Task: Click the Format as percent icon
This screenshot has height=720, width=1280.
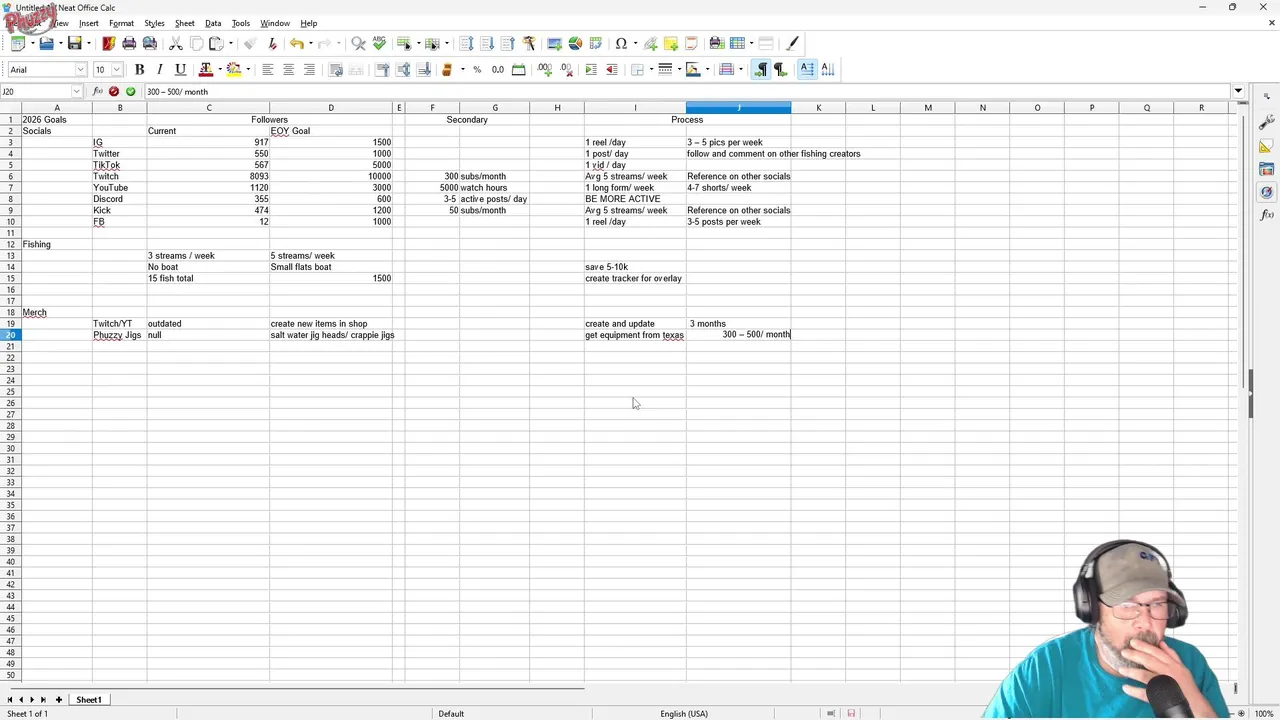Action: 477,69
